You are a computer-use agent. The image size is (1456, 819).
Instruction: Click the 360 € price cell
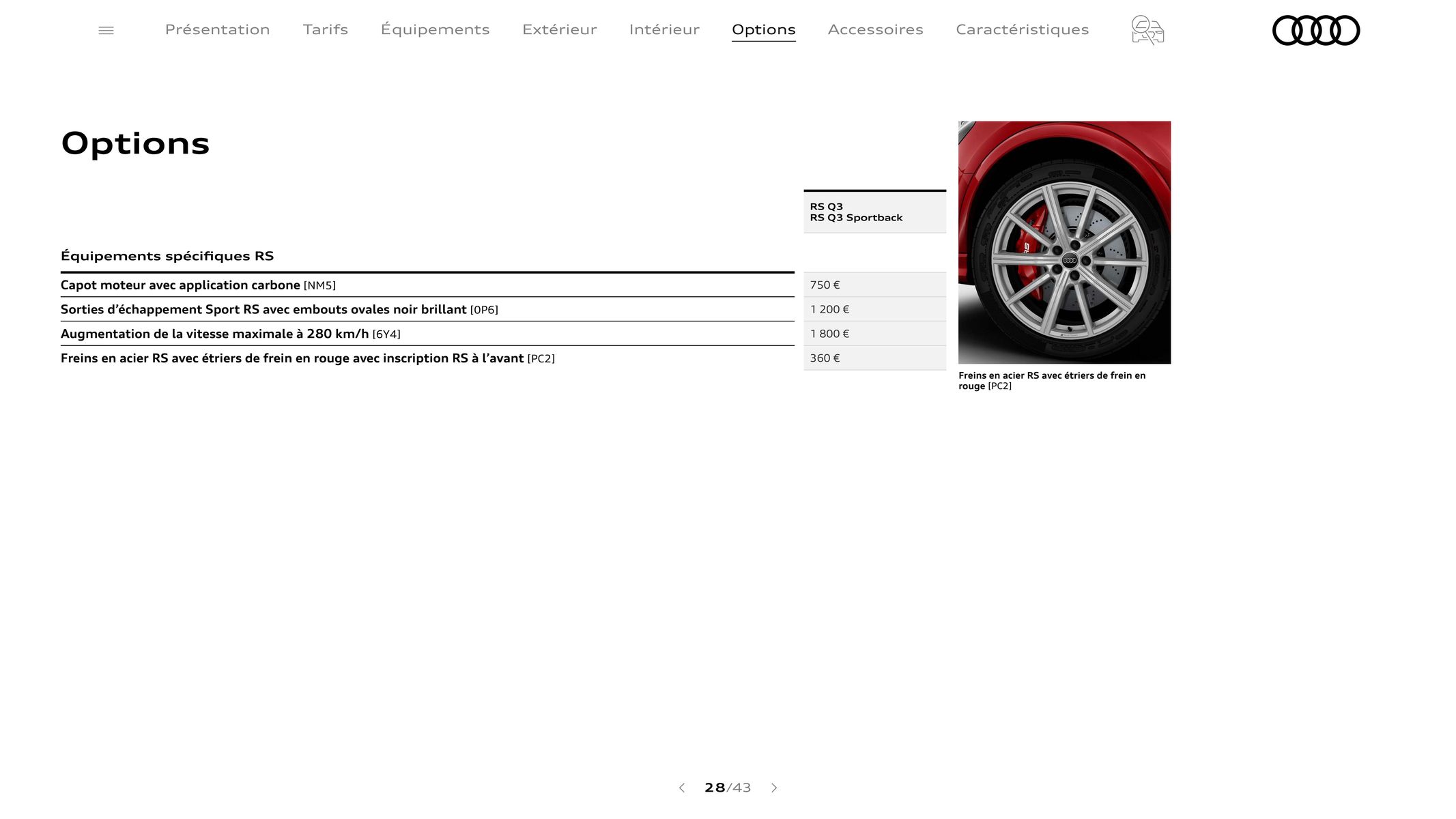(875, 358)
